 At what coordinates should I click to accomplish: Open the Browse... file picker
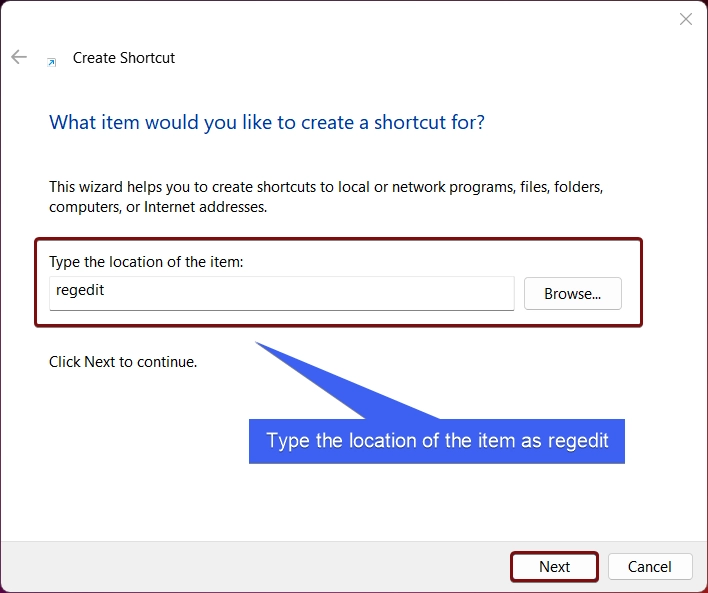tap(573, 294)
